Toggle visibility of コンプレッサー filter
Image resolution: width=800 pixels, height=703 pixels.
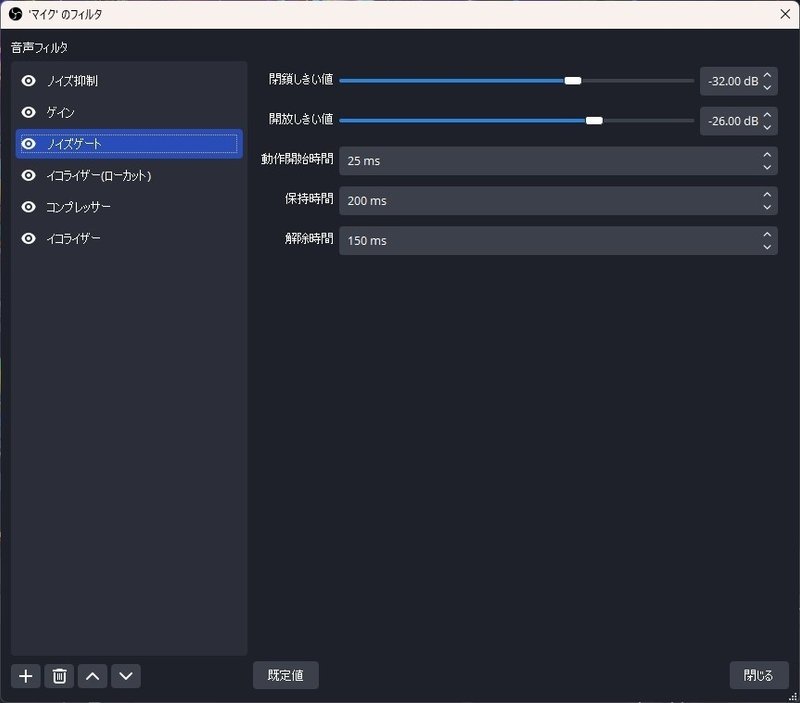coord(29,207)
